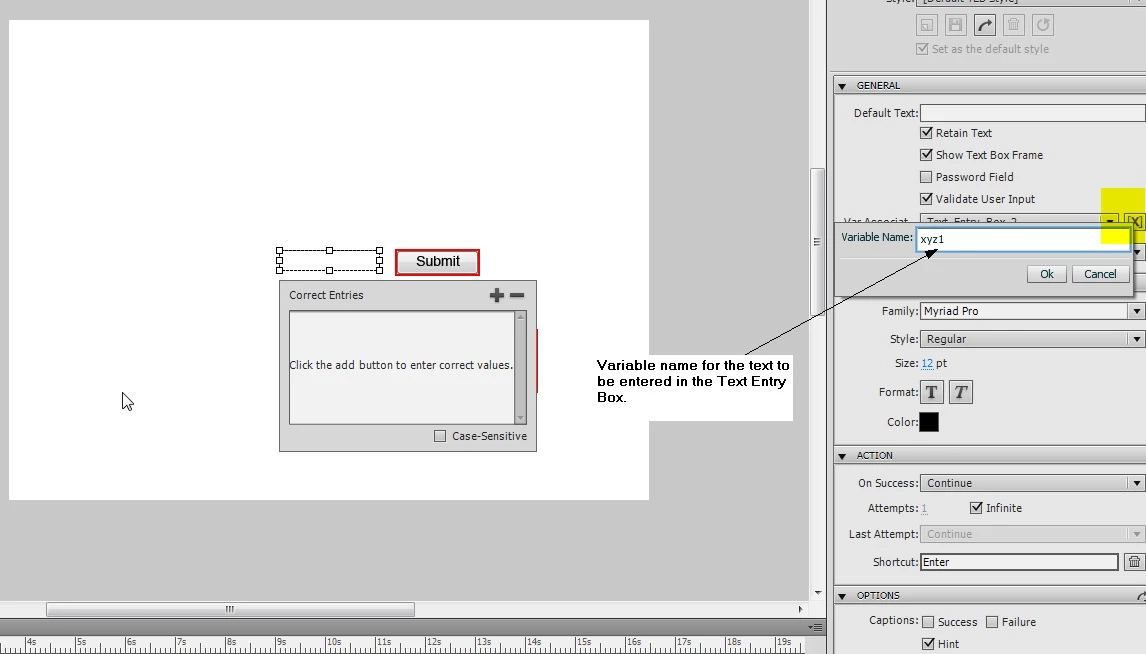
Task: Toggle the Hint caption checkbox
Action: 928,644
